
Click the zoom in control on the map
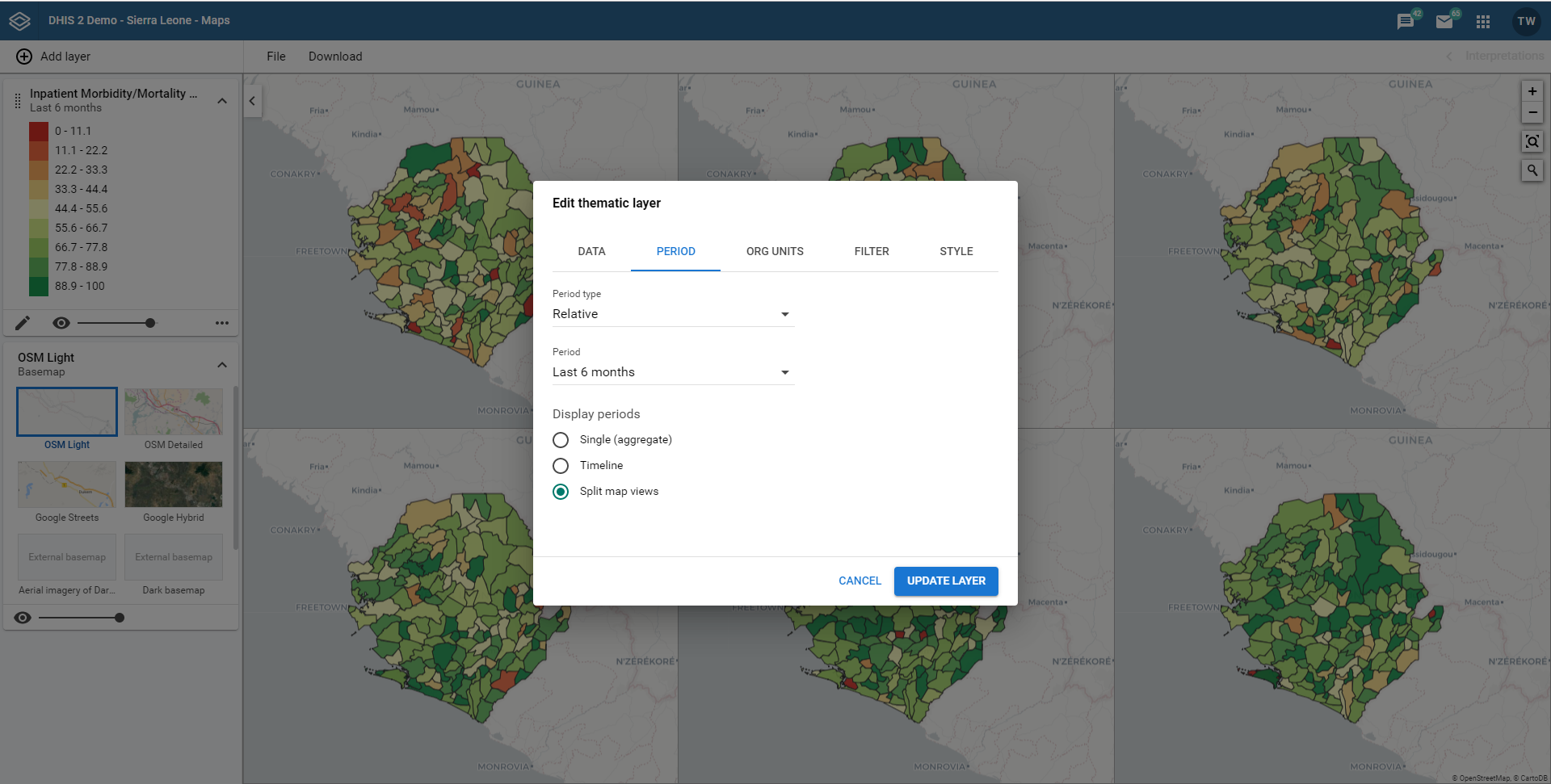(1532, 91)
